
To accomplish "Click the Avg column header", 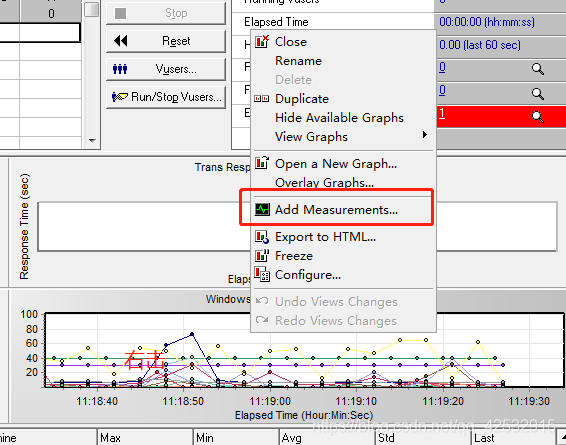I will tap(327, 437).
